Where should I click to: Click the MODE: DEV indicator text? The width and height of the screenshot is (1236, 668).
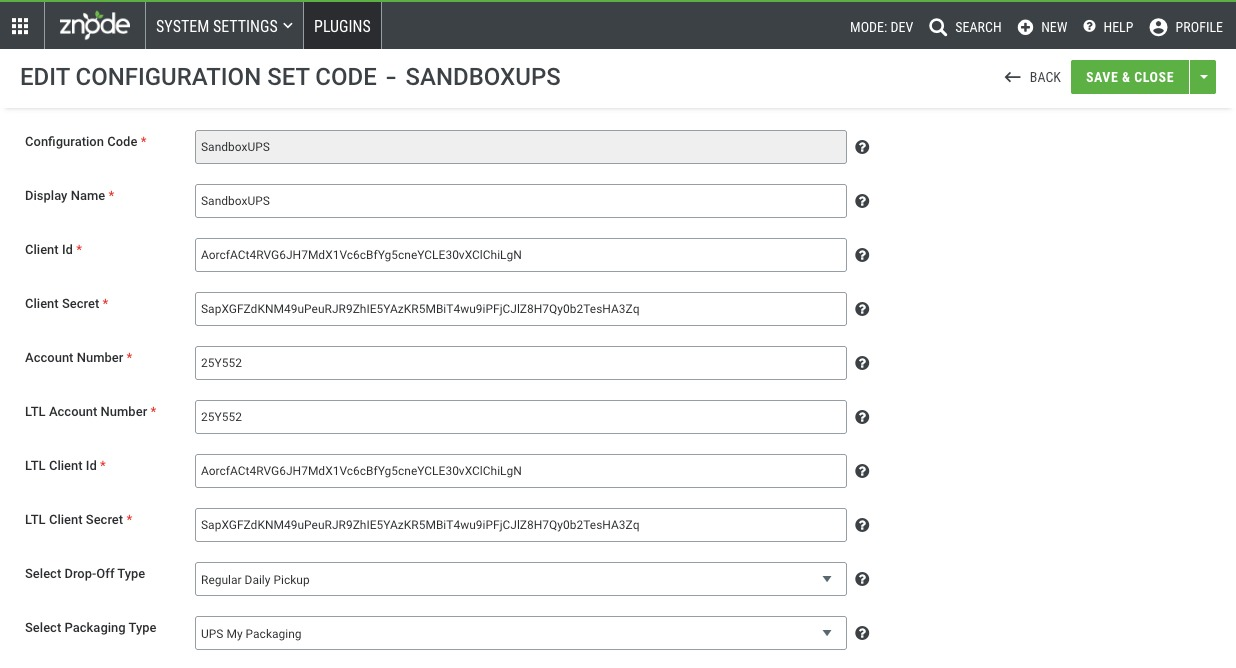[881, 28]
